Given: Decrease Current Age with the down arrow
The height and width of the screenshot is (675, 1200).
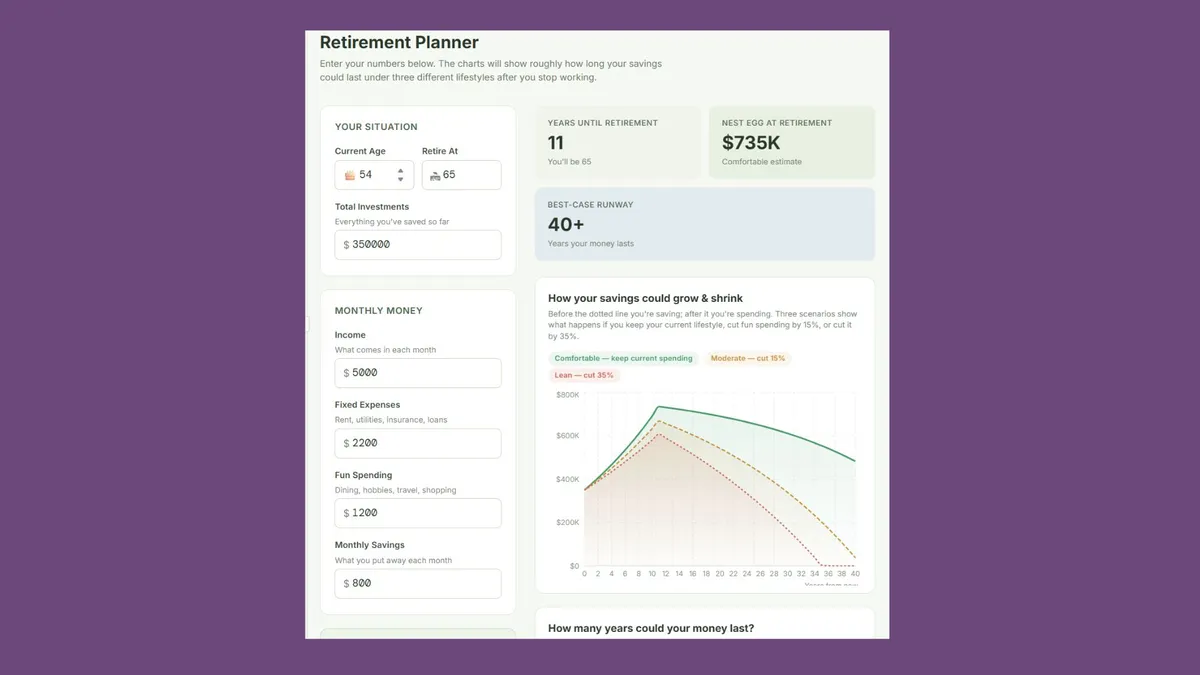Looking at the screenshot, I should [401, 180].
